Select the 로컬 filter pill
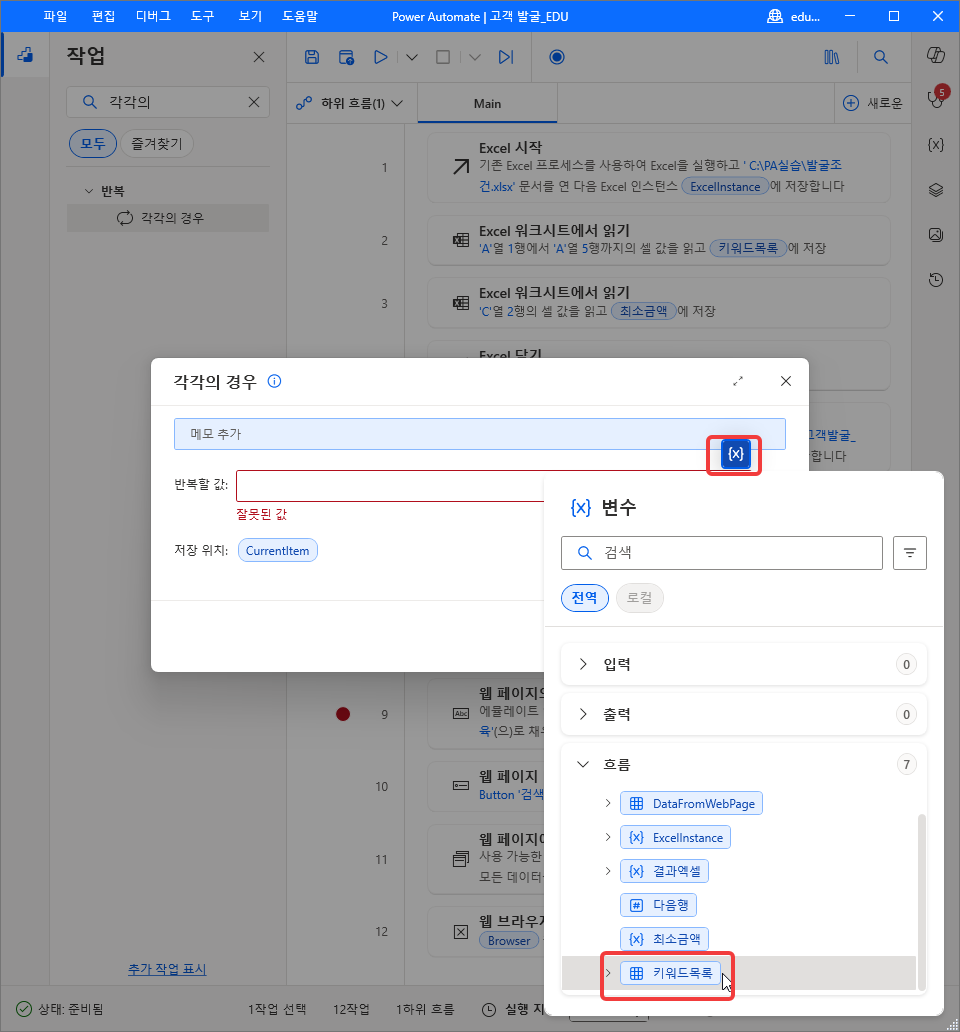Screen dimensions: 960x1032 click(639, 598)
